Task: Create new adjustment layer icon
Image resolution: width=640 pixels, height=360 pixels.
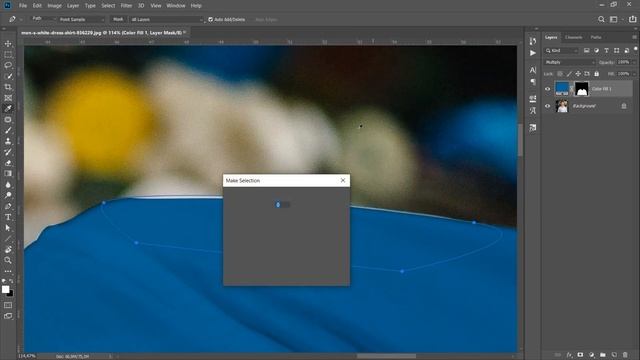Action: click(x=591, y=355)
